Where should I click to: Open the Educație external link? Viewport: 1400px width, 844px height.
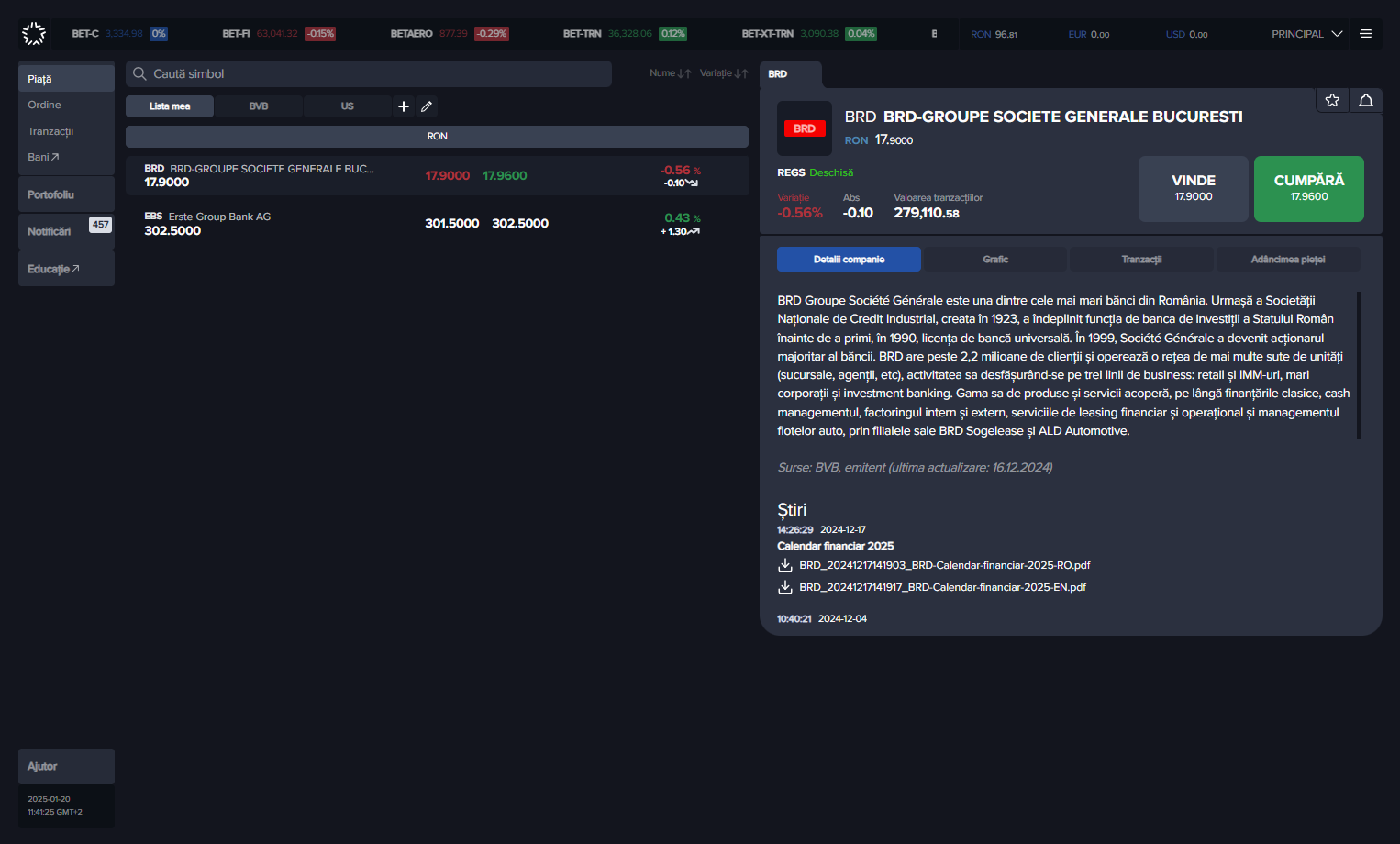66,269
